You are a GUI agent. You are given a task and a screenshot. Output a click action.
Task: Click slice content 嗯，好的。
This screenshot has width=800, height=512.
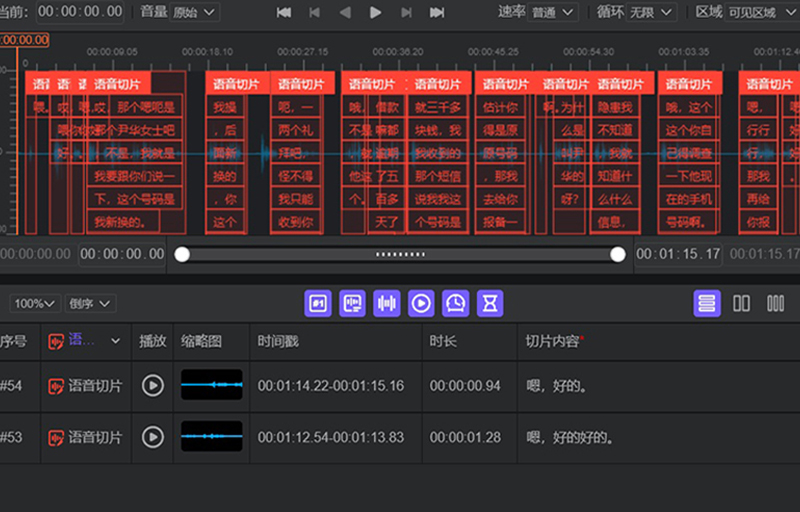[x=557, y=386]
